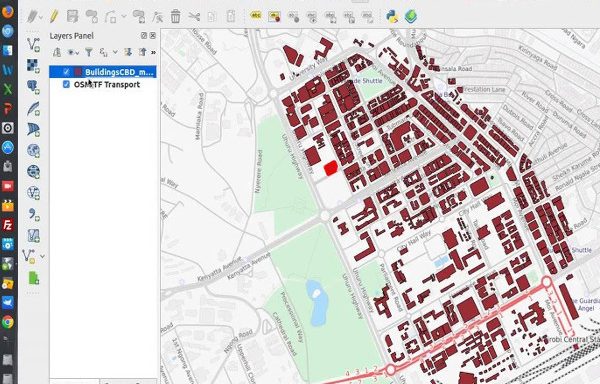Open the filter by expression dropdown arrow

click(x=115, y=52)
